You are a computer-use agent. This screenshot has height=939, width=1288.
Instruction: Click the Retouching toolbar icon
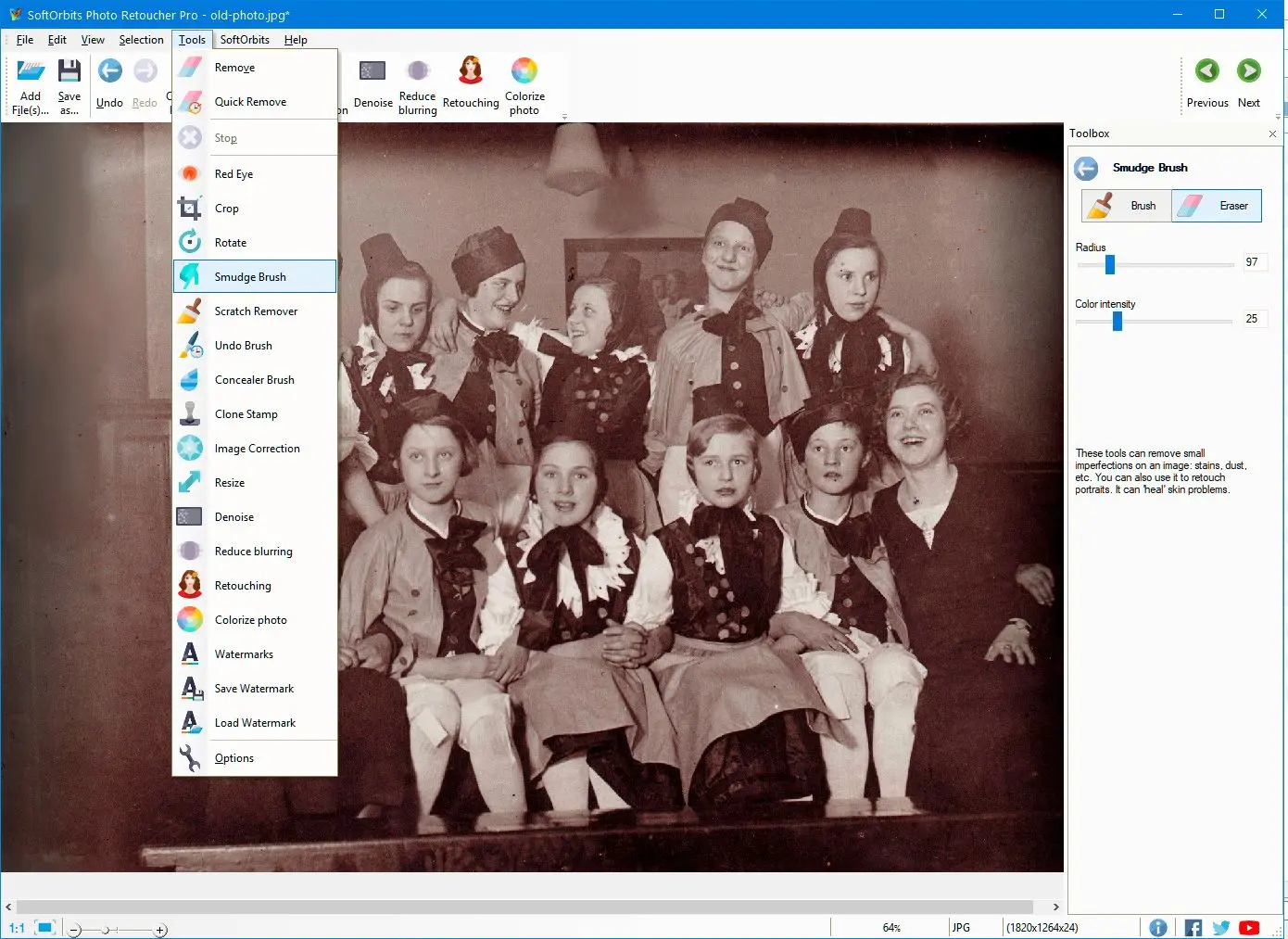[x=471, y=72]
